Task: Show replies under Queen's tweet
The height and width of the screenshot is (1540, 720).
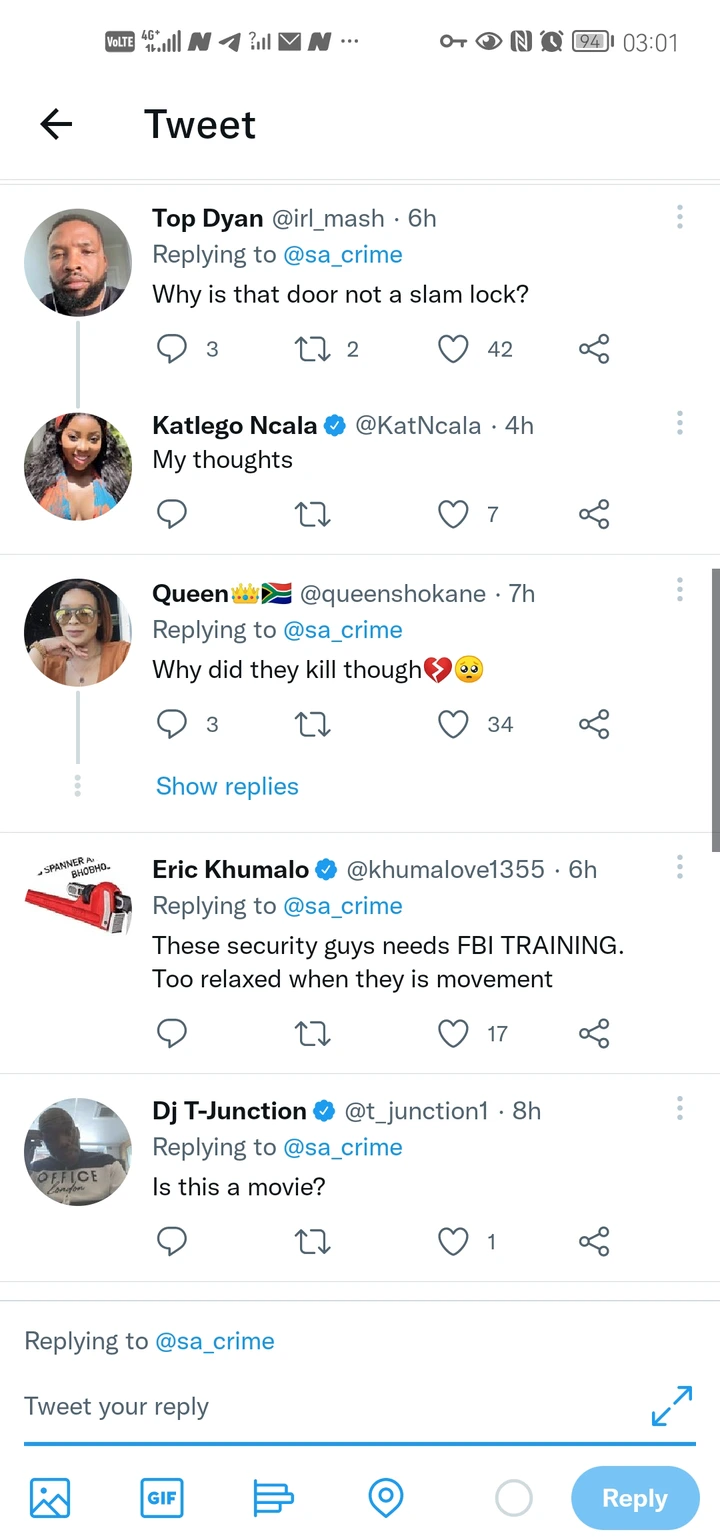Action: [227, 787]
